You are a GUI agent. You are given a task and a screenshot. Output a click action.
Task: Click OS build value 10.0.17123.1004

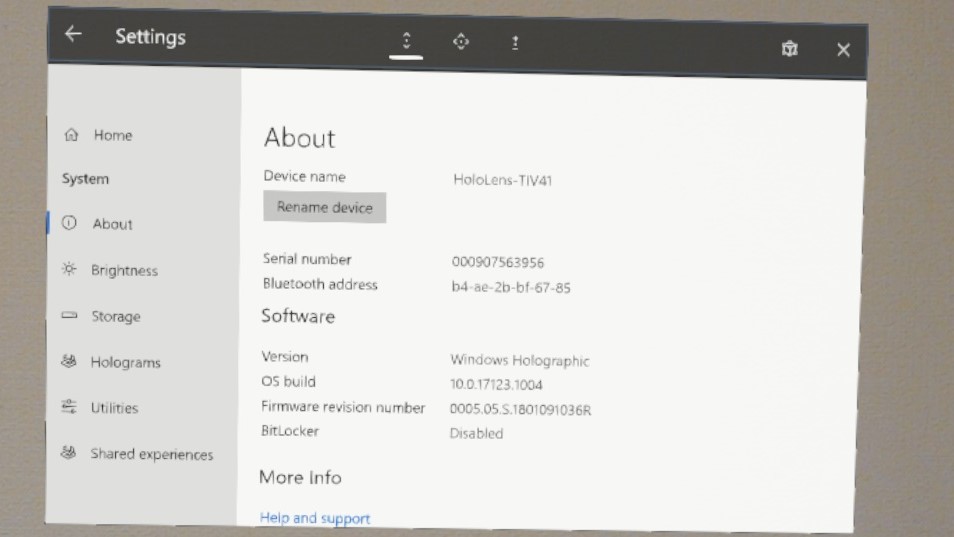tap(496, 384)
